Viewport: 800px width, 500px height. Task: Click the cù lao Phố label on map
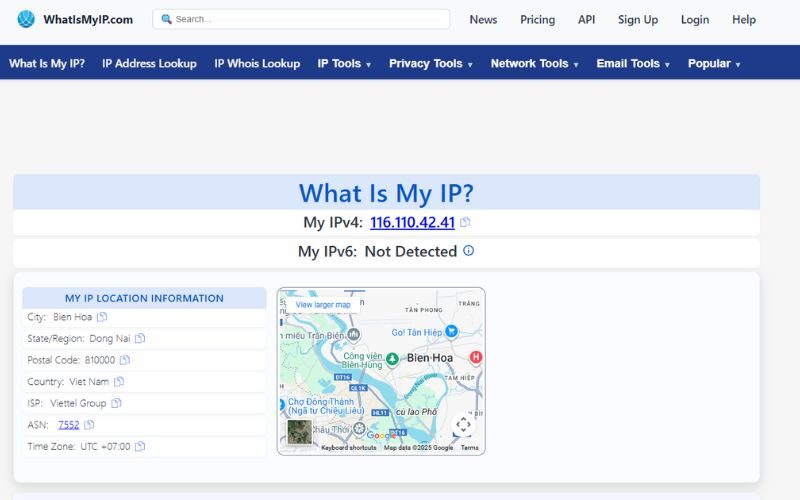pyautogui.click(x=416, y=411)
